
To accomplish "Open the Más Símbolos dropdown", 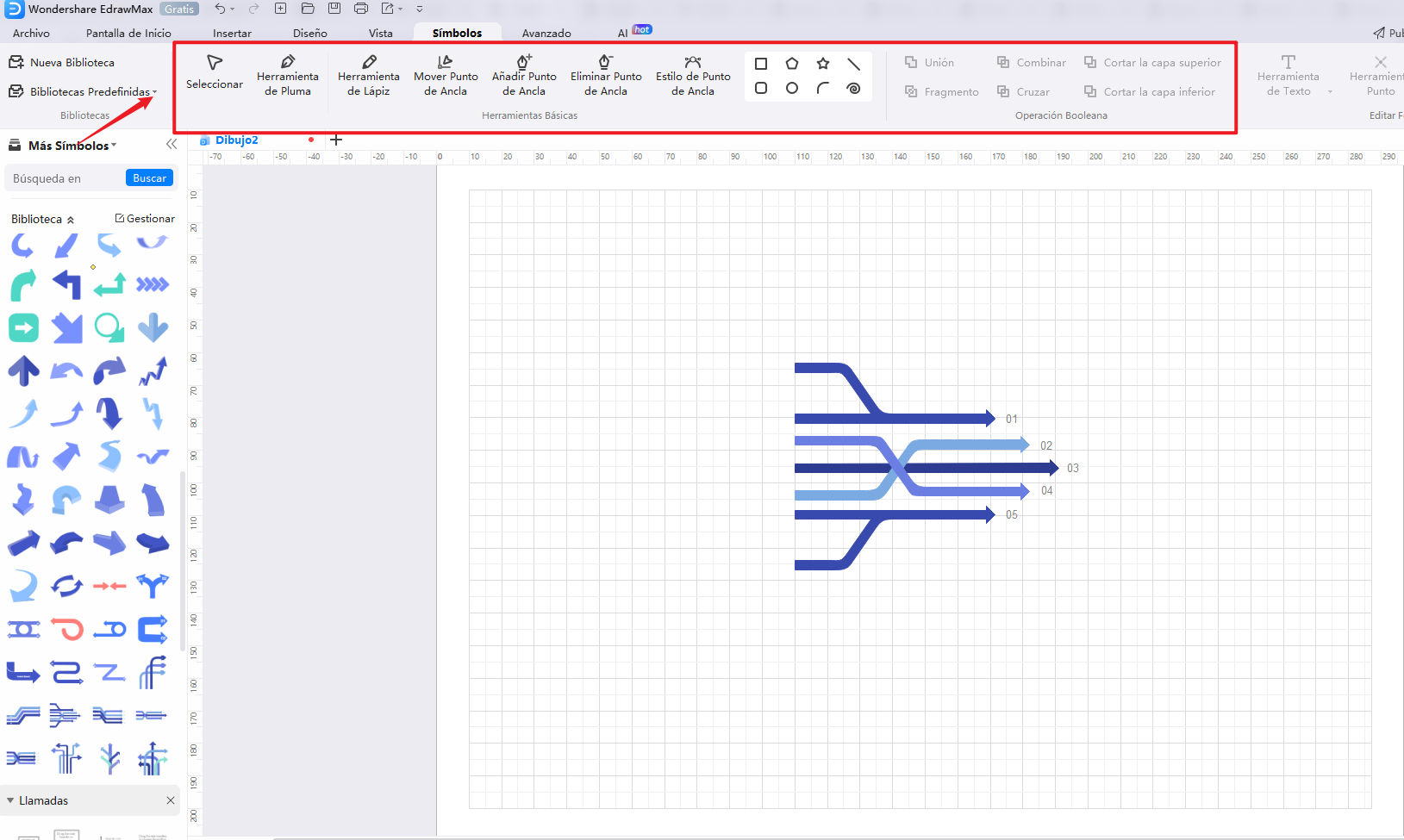I will (115, 145).
